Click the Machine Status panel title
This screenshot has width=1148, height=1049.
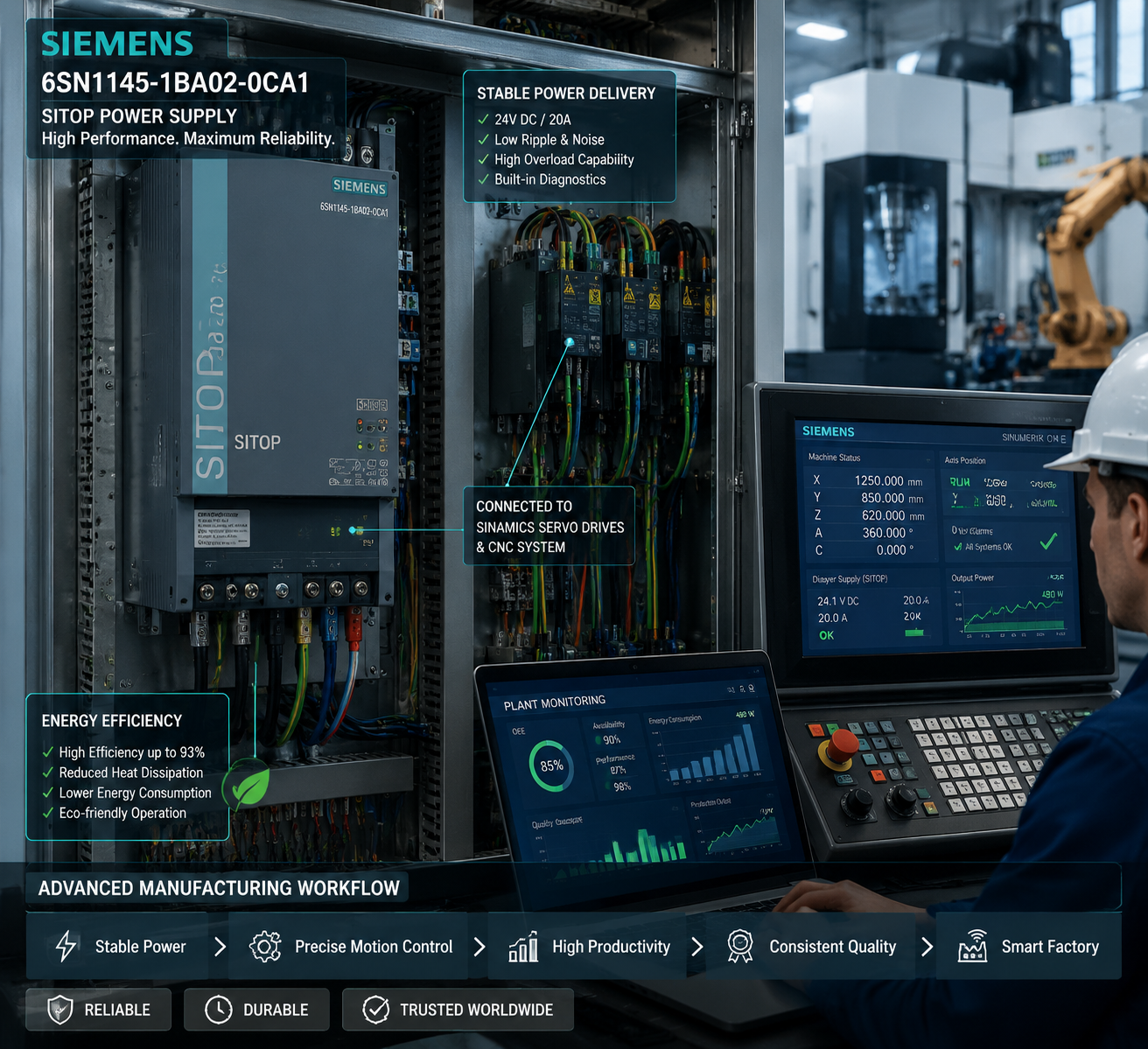(x=834, y=458)
